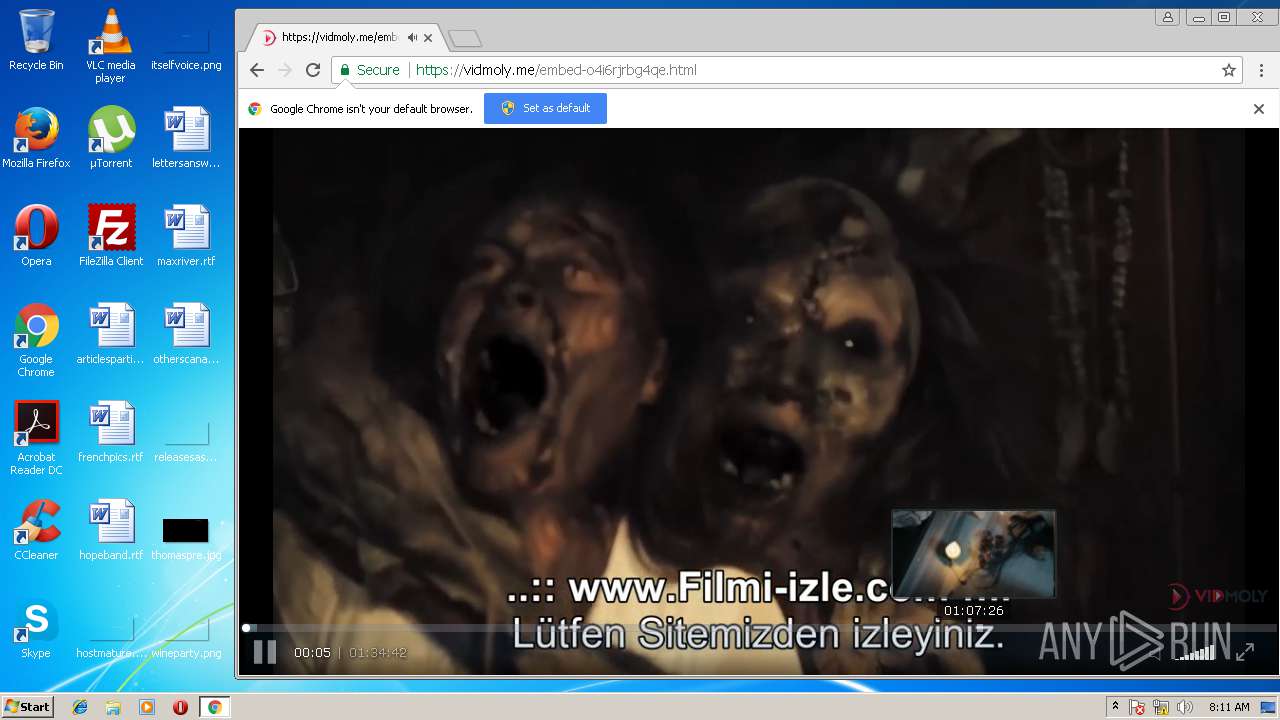Seek on the video progress bar
This screenshot has height=720, width=1280.
click(760, 628)
